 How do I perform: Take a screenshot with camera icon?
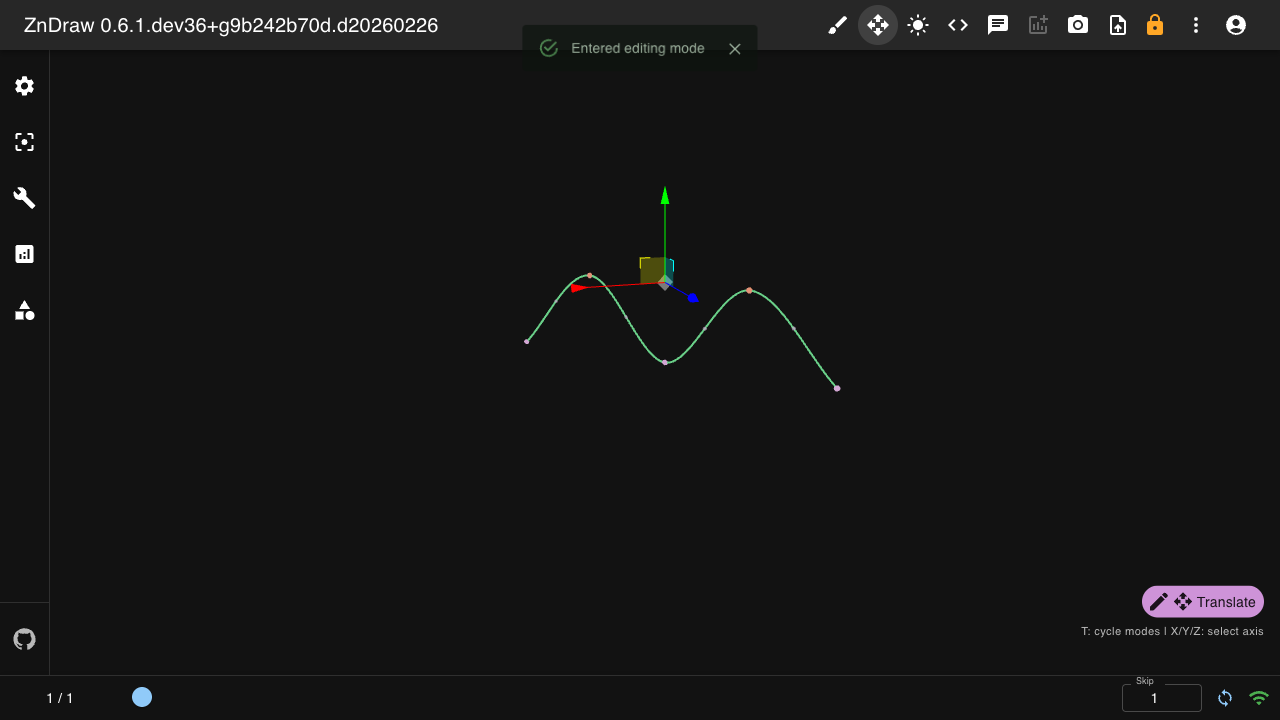click(1078, 25)
